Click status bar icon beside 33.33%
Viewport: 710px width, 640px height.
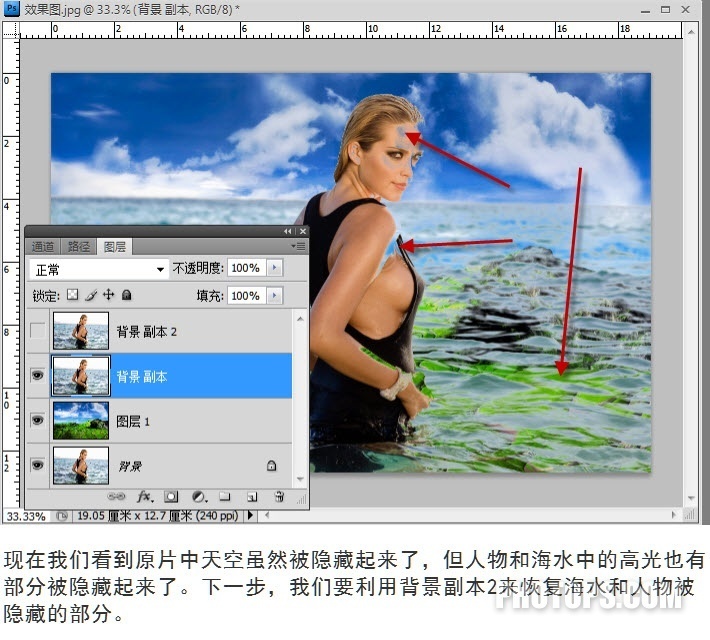(62, 516)
